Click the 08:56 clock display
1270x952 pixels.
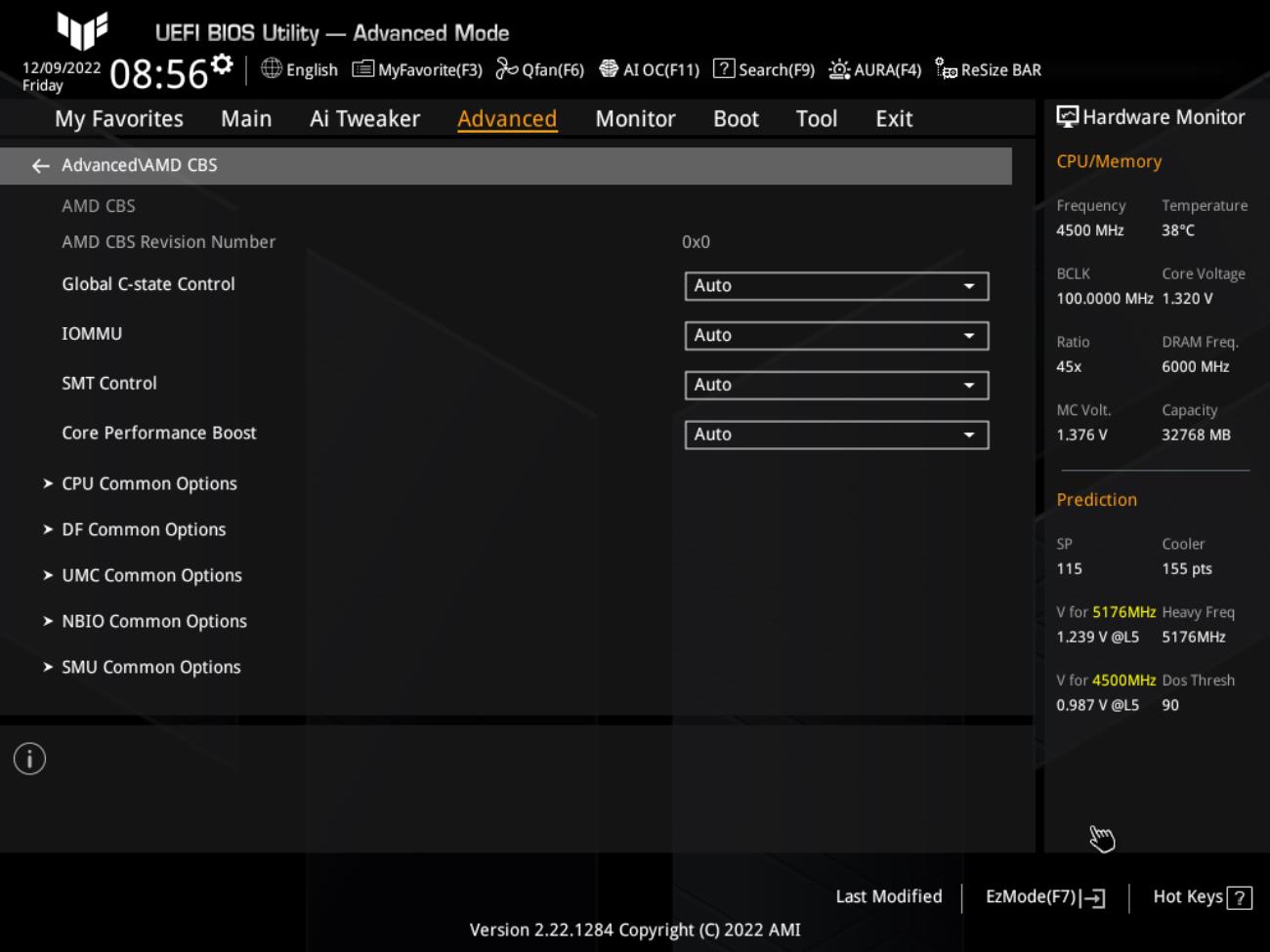pyautogui.click(x=159, y=74)
